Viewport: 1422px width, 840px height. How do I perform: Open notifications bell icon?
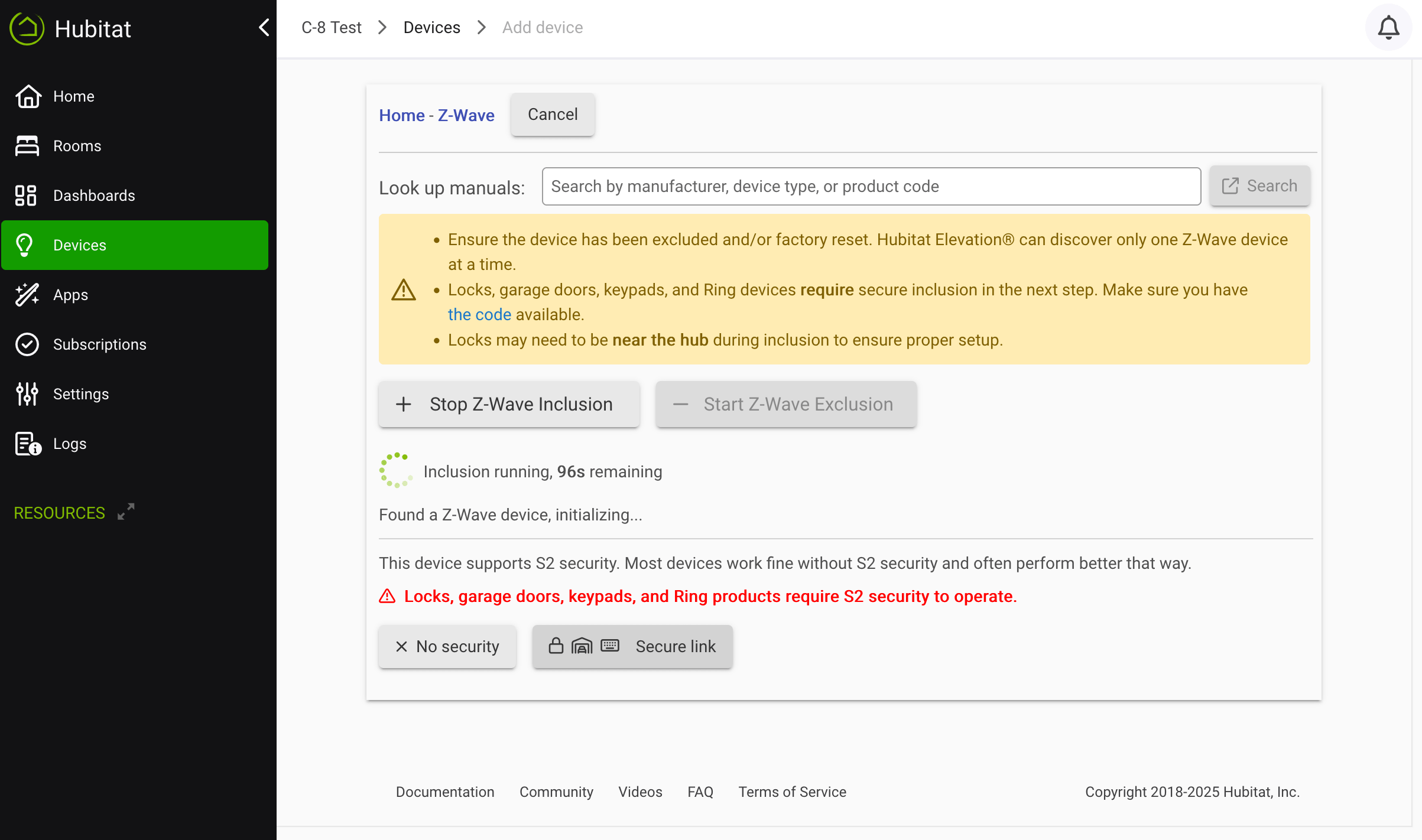1388,28
